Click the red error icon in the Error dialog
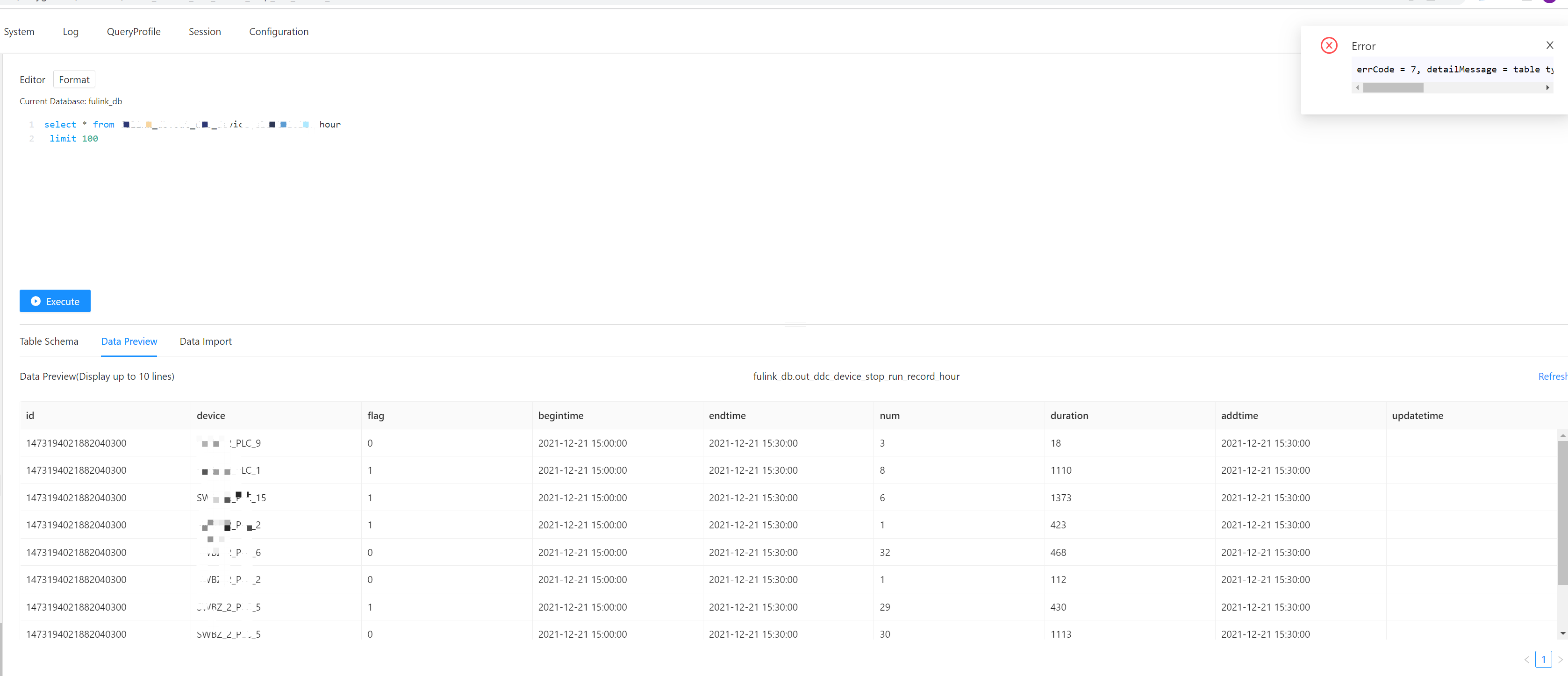This screenshot has height=676, width=1568. click(1329, 46)
